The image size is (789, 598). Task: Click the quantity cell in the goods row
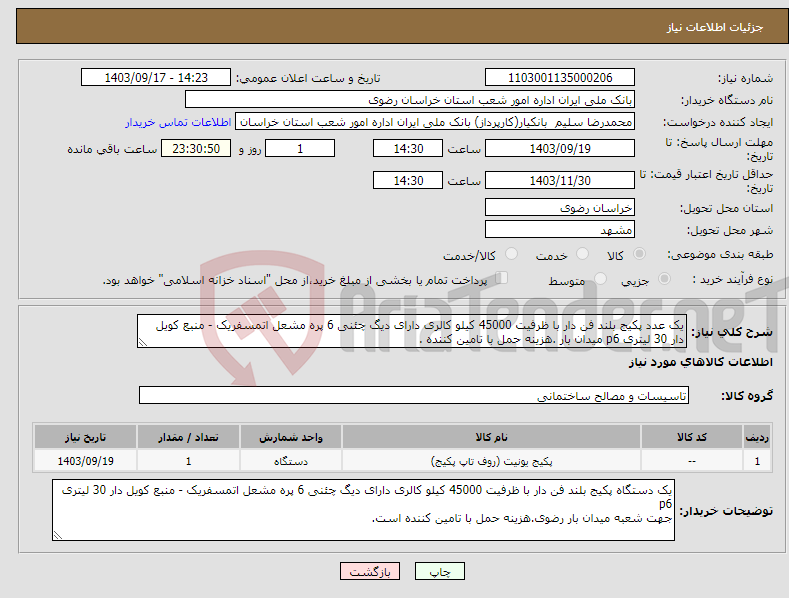point(188,461)
